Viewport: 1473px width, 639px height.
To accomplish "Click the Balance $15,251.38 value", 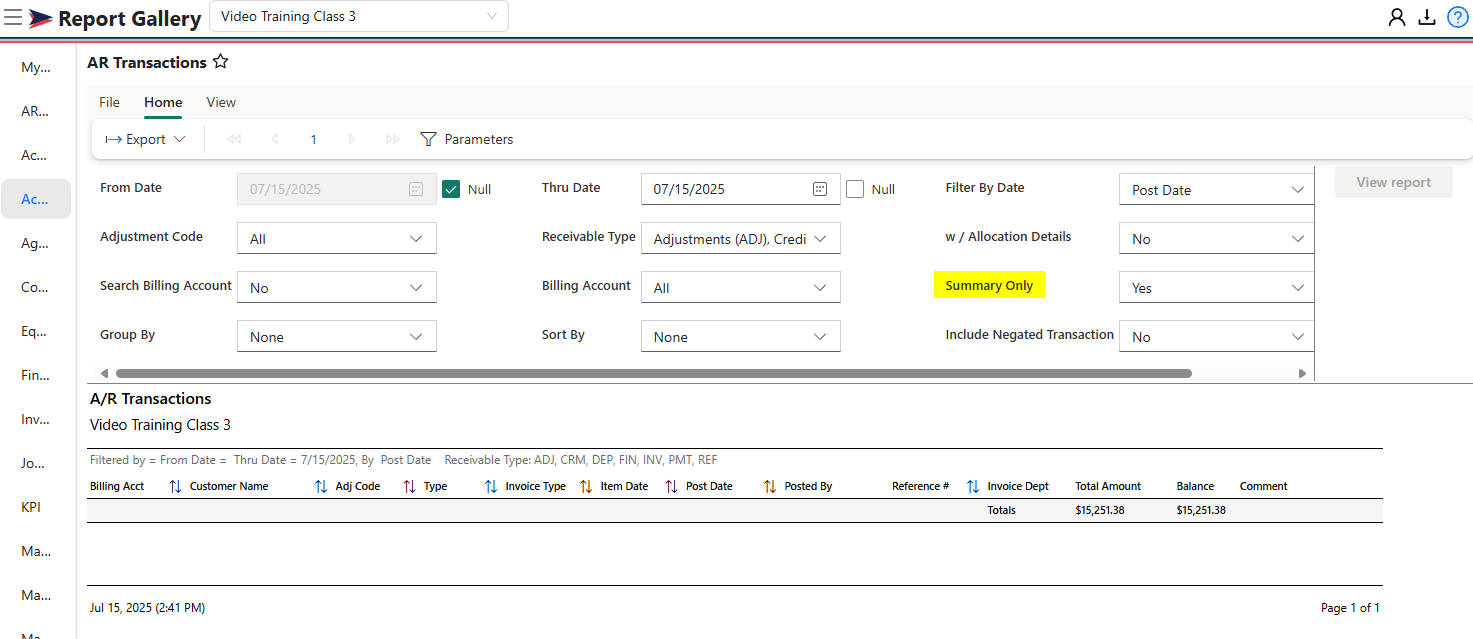I will point(1201,510).
